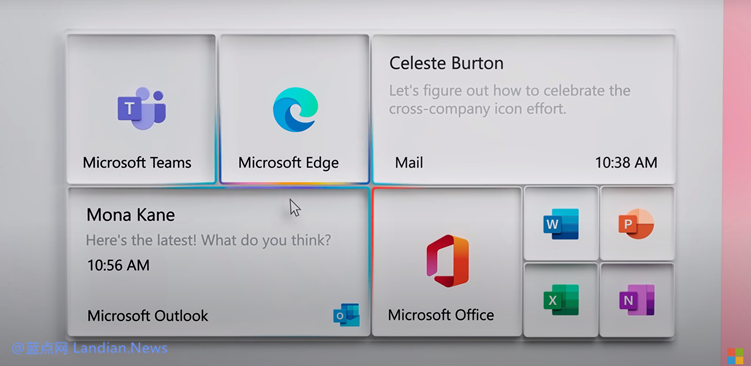Click the red Microsoft Office logo
This screenshot has width=751, height=366.
pos(448,261)
